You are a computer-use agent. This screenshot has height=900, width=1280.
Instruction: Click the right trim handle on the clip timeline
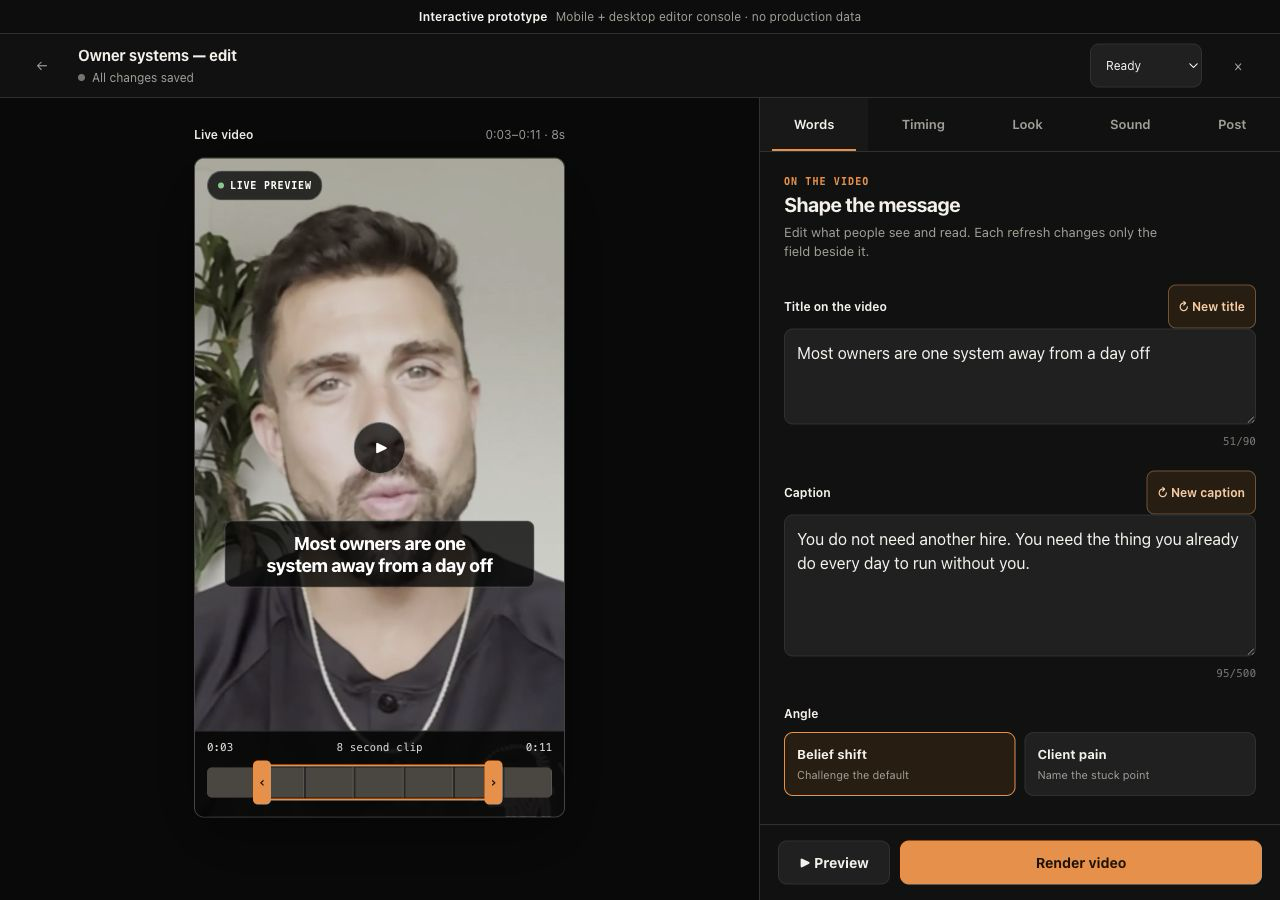[x=493, y=782]
